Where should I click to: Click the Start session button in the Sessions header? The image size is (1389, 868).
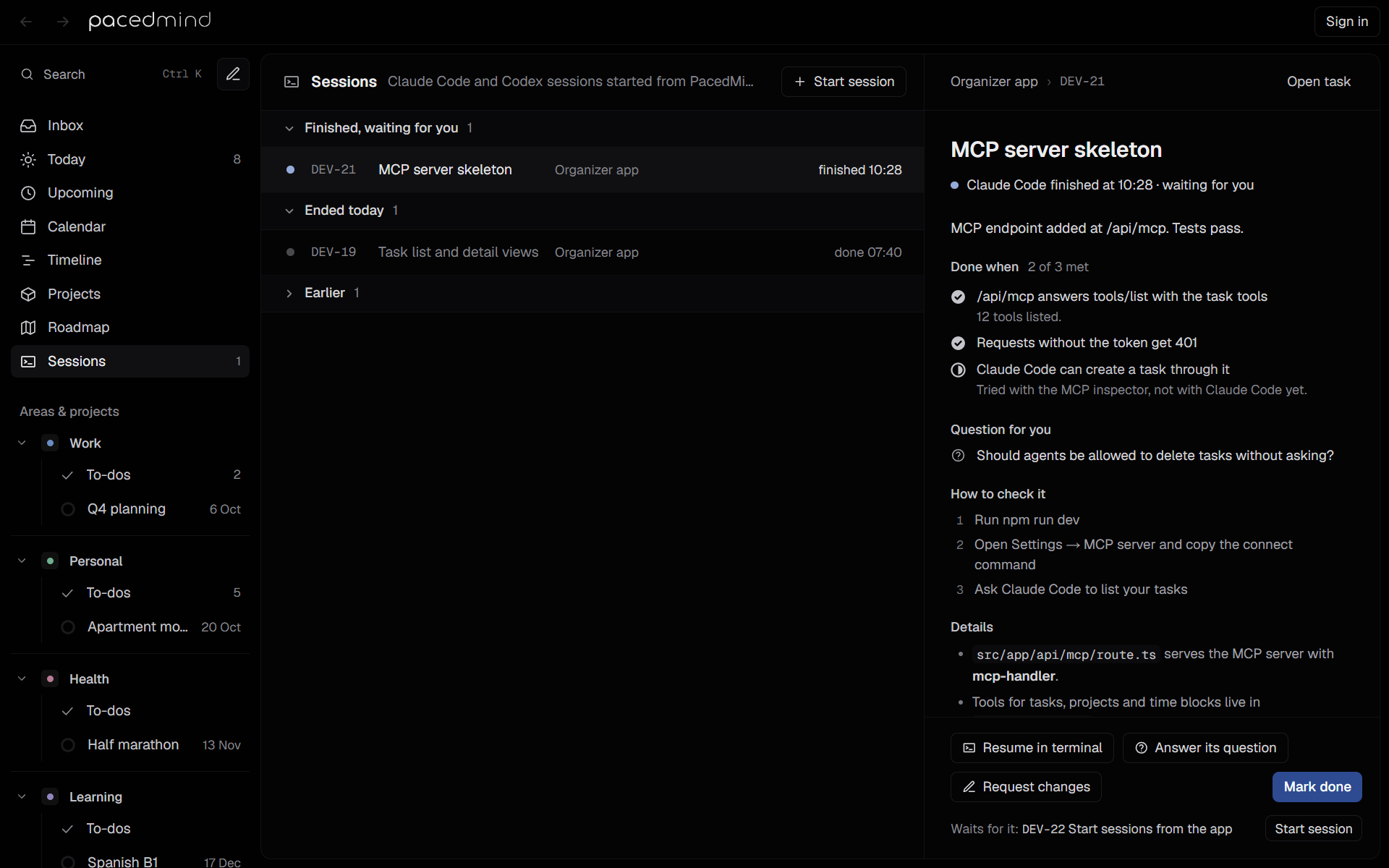point(844,82)
